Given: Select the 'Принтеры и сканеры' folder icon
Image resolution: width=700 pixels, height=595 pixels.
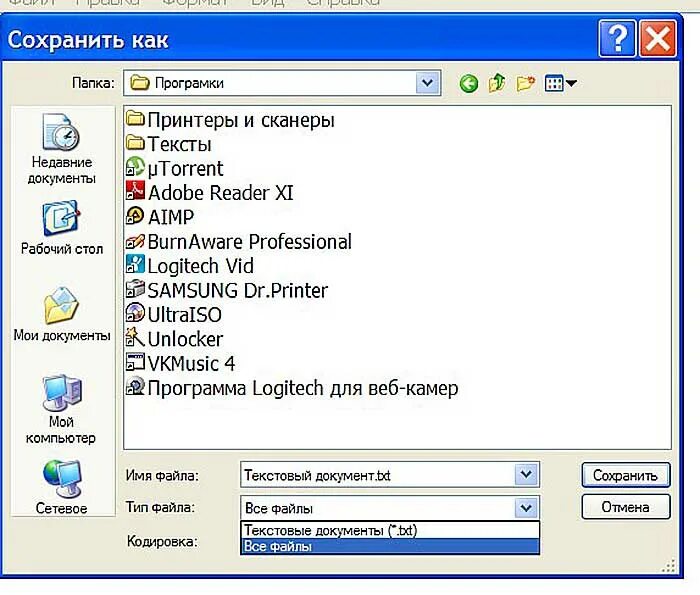Looking at the screenshot, I should (x=135, y=119).
